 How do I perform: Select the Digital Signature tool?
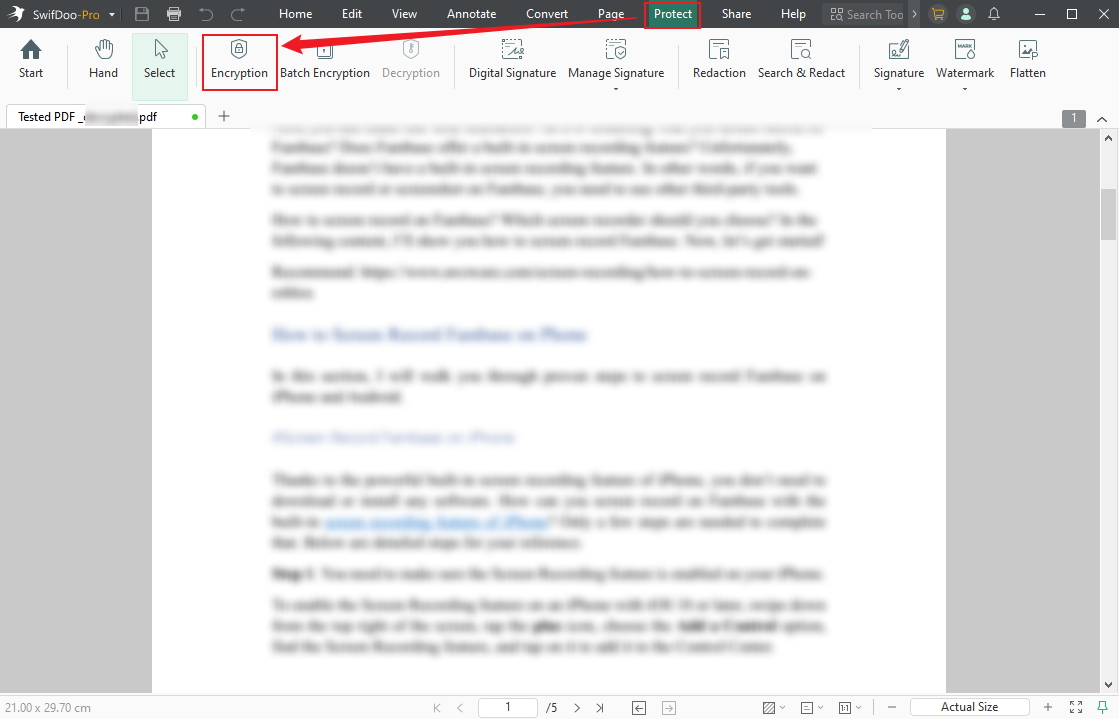[x=512, y=60]
